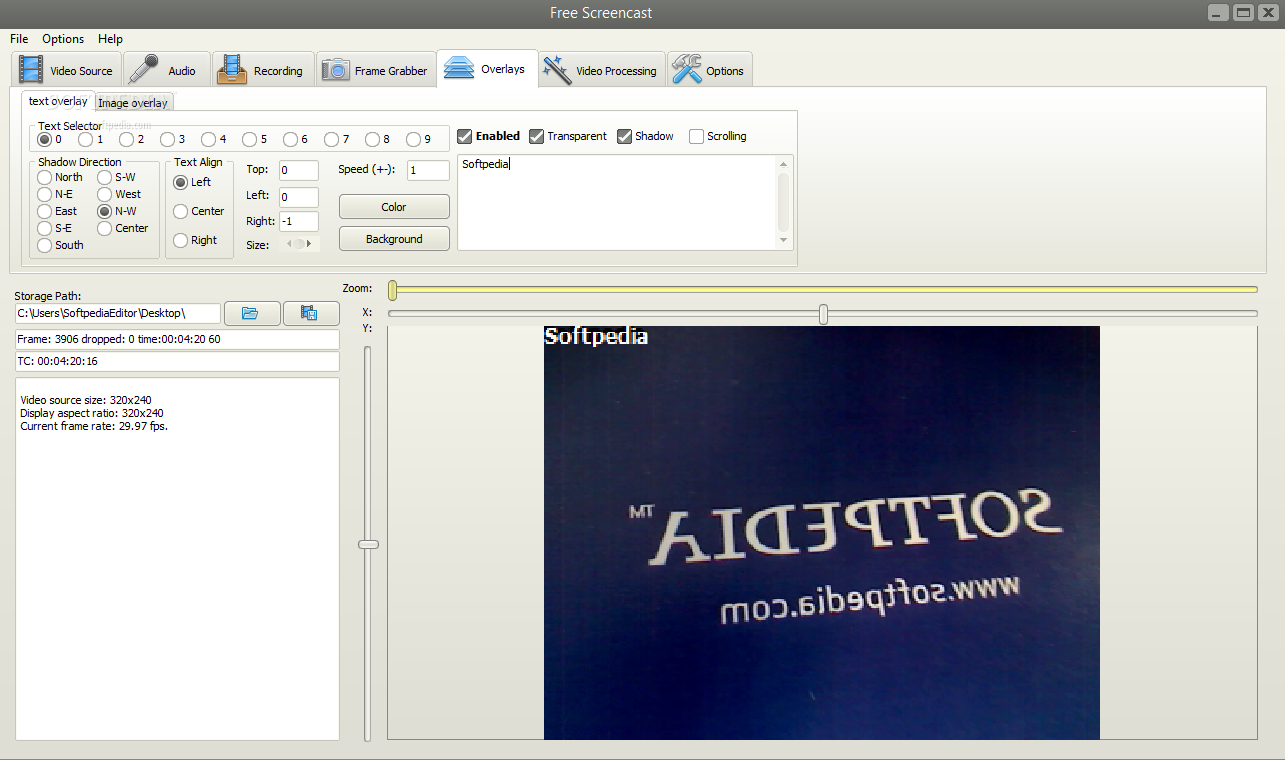Select Text Selector 9

tap(414, 139)
